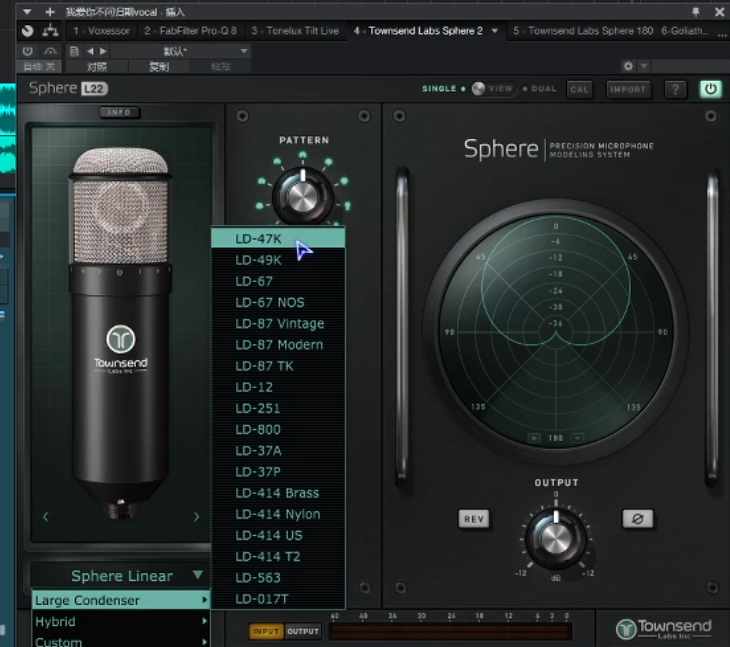Click the IMPORT button
This screenshot has height=647, width=730.
[x=628, y=89]
